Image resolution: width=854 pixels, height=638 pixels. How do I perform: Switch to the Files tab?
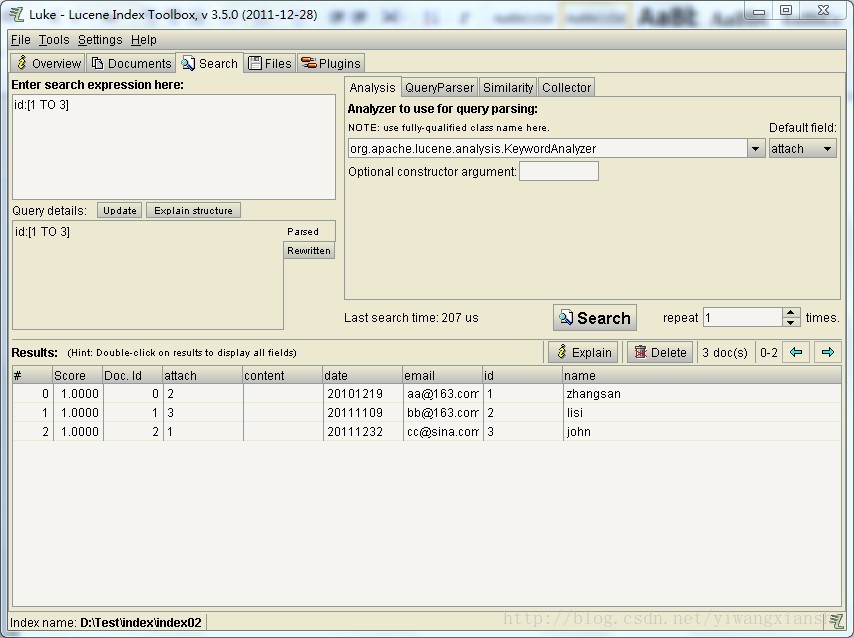click(x=270, y=63)
